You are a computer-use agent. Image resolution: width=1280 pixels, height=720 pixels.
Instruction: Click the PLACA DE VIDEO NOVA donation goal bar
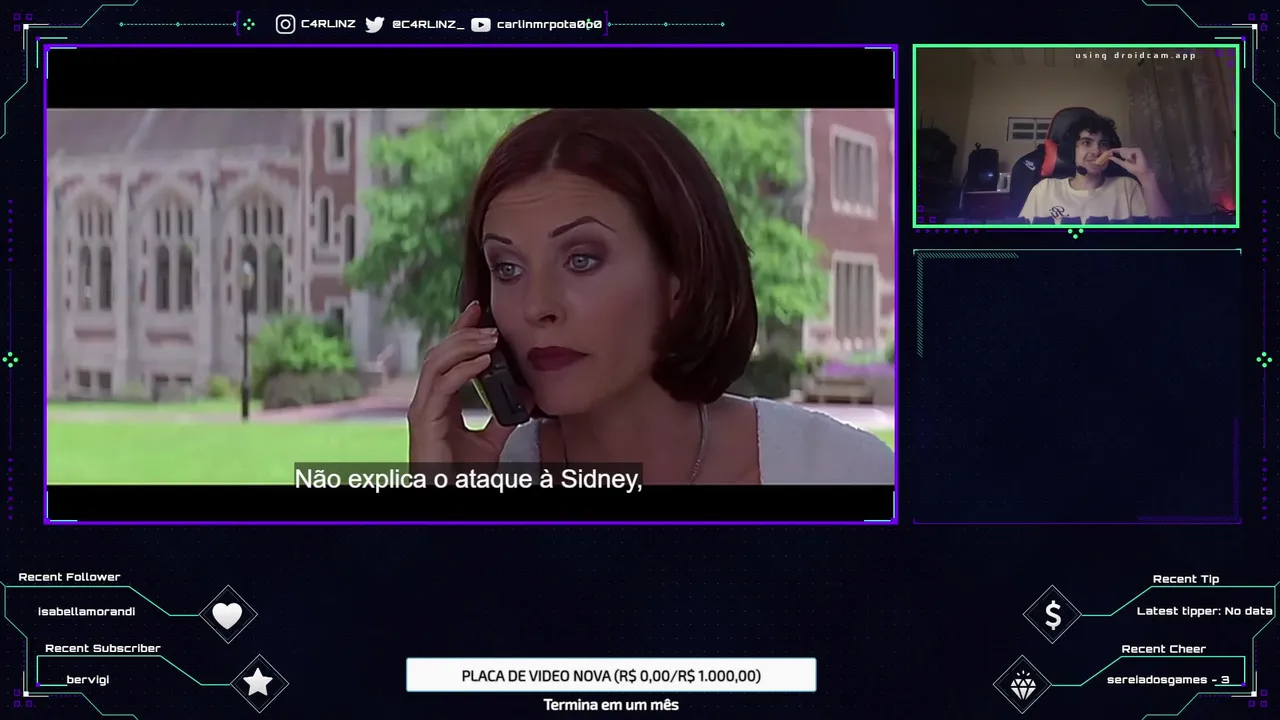tap(611, 675)
